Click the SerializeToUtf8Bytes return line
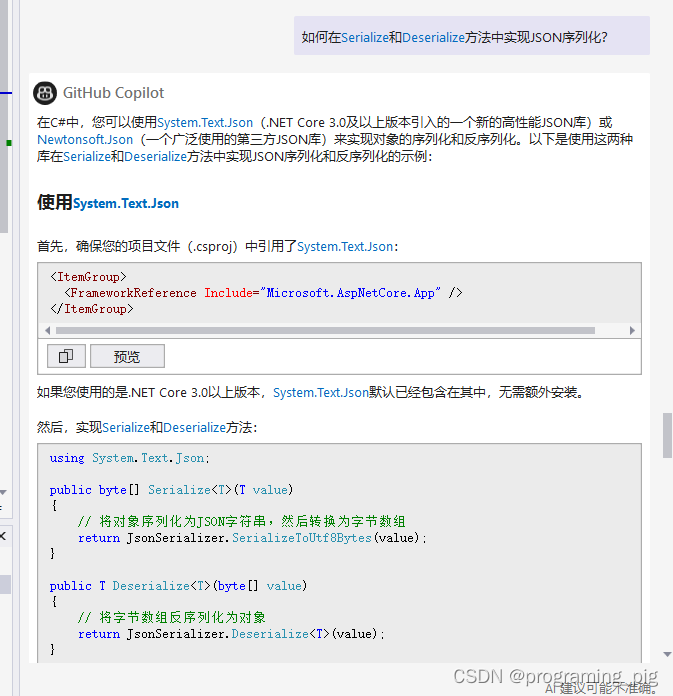The image size is (673, 696). pyautogui.click(x=252, y=538)
